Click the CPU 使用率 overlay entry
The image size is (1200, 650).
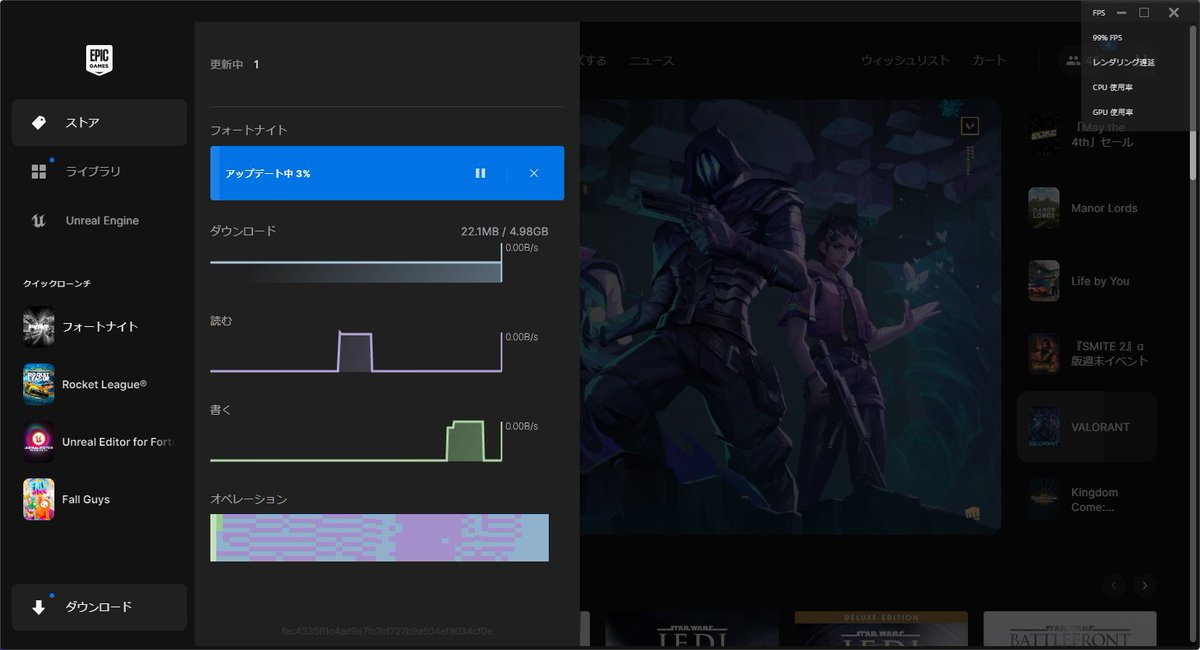[x=1113, y=87]
